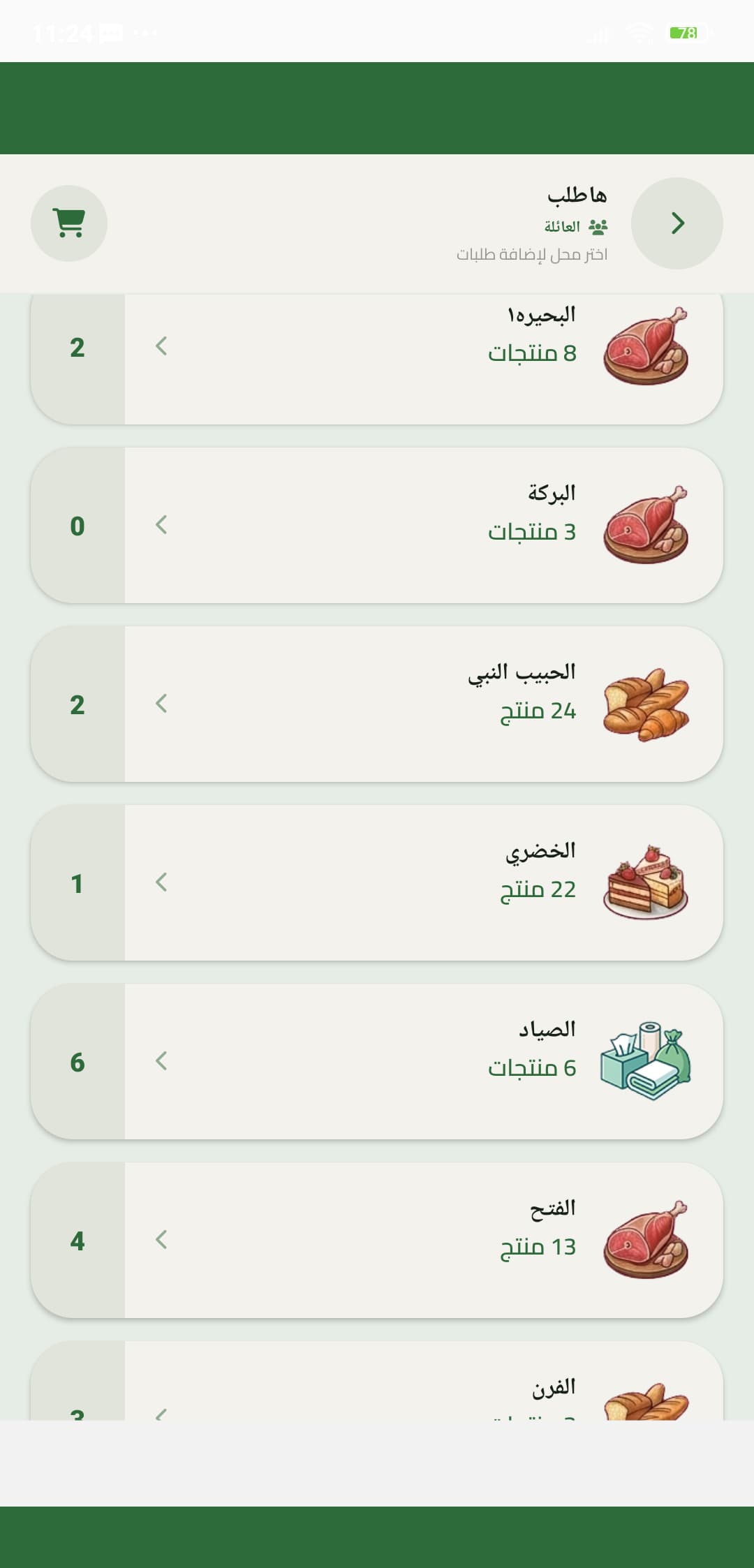Tap the meat icon for البحيره١
The height and width of the screenshot is (1568, 754).
pyautogui.click(x=646, y=346)
